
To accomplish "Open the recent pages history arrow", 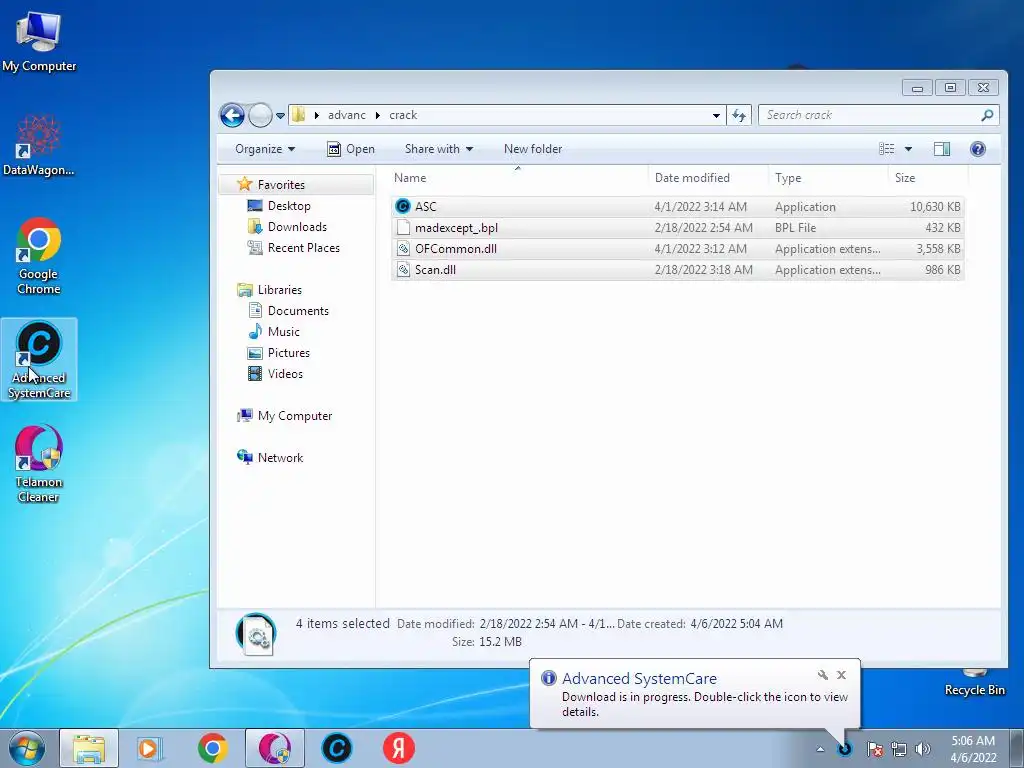I will pyautogui.click(x=280, y=116).
